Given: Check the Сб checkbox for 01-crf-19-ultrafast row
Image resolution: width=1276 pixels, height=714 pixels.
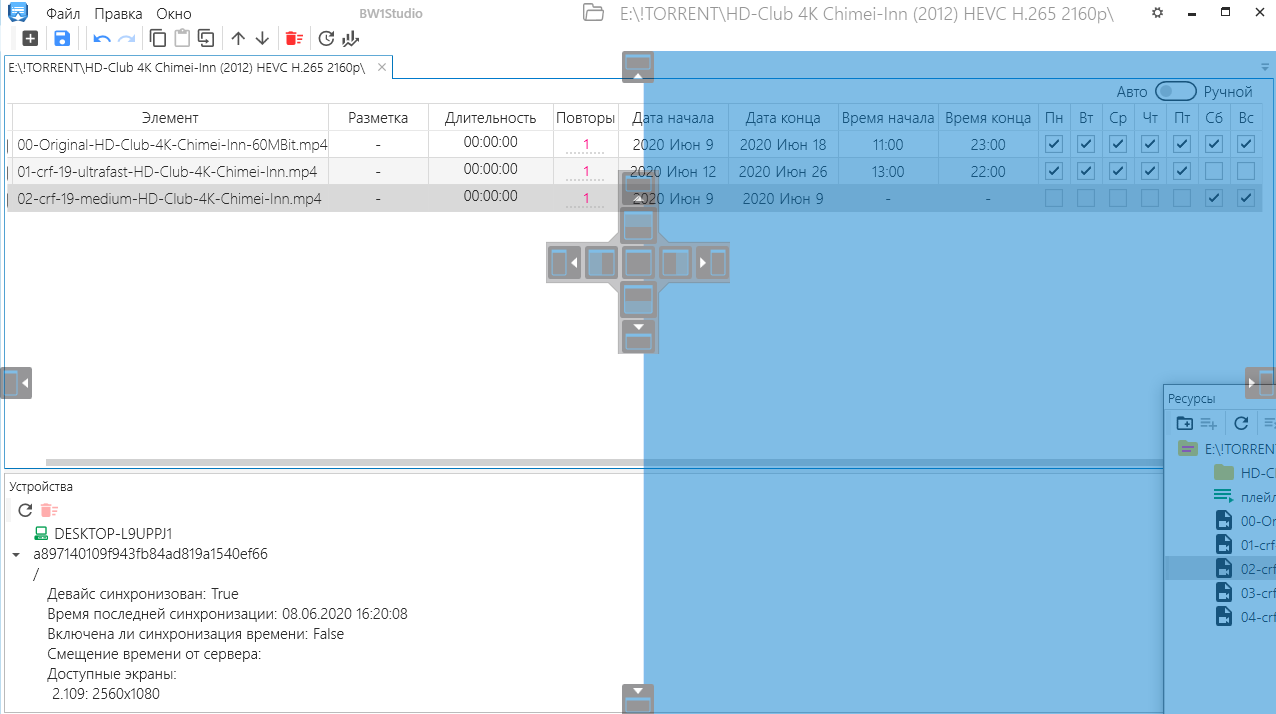Looking at the screenshot, I should point(1214,171).
